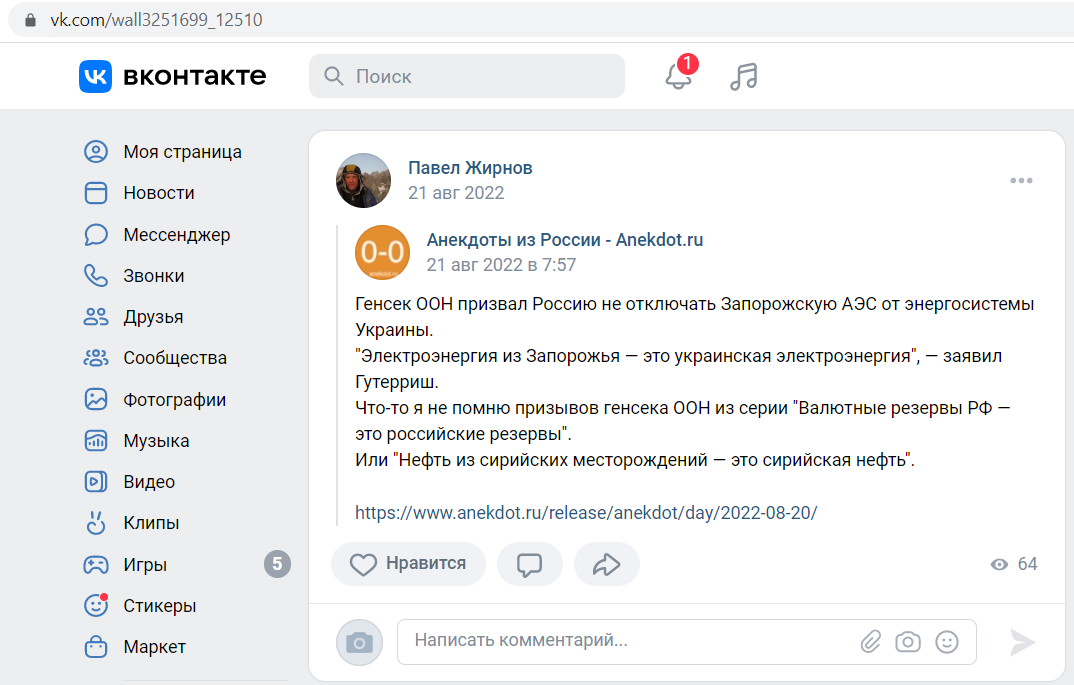
Task: Click the Новости feed icon
Action: tap(96, 193)
